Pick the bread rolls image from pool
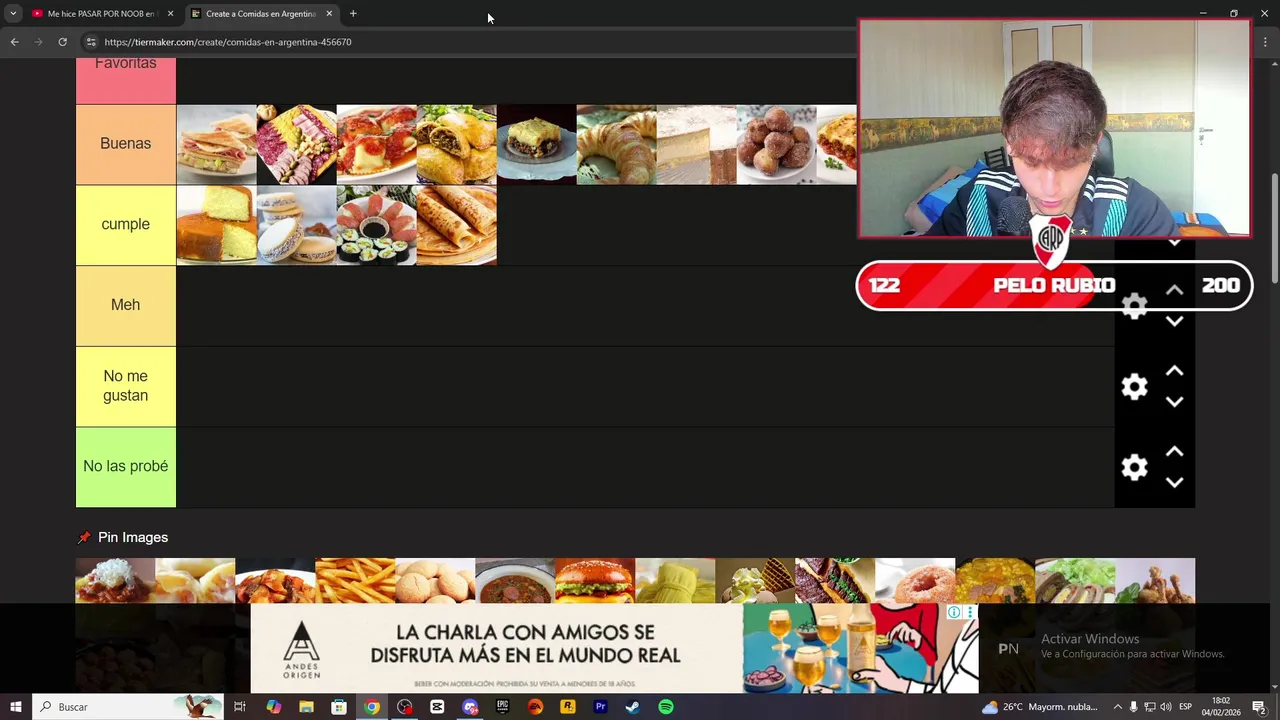 (435, 581)
